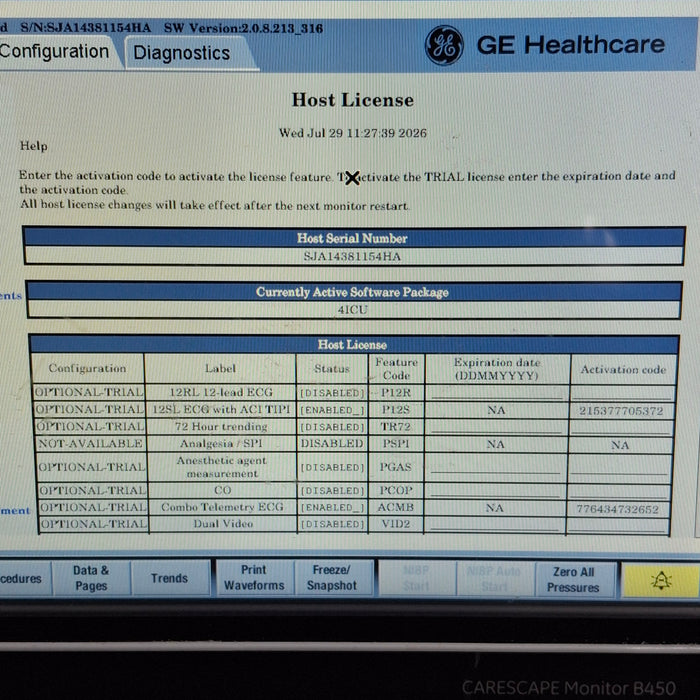Select the 4ICU software package value

pyautogui.click(x=352, y=309)
